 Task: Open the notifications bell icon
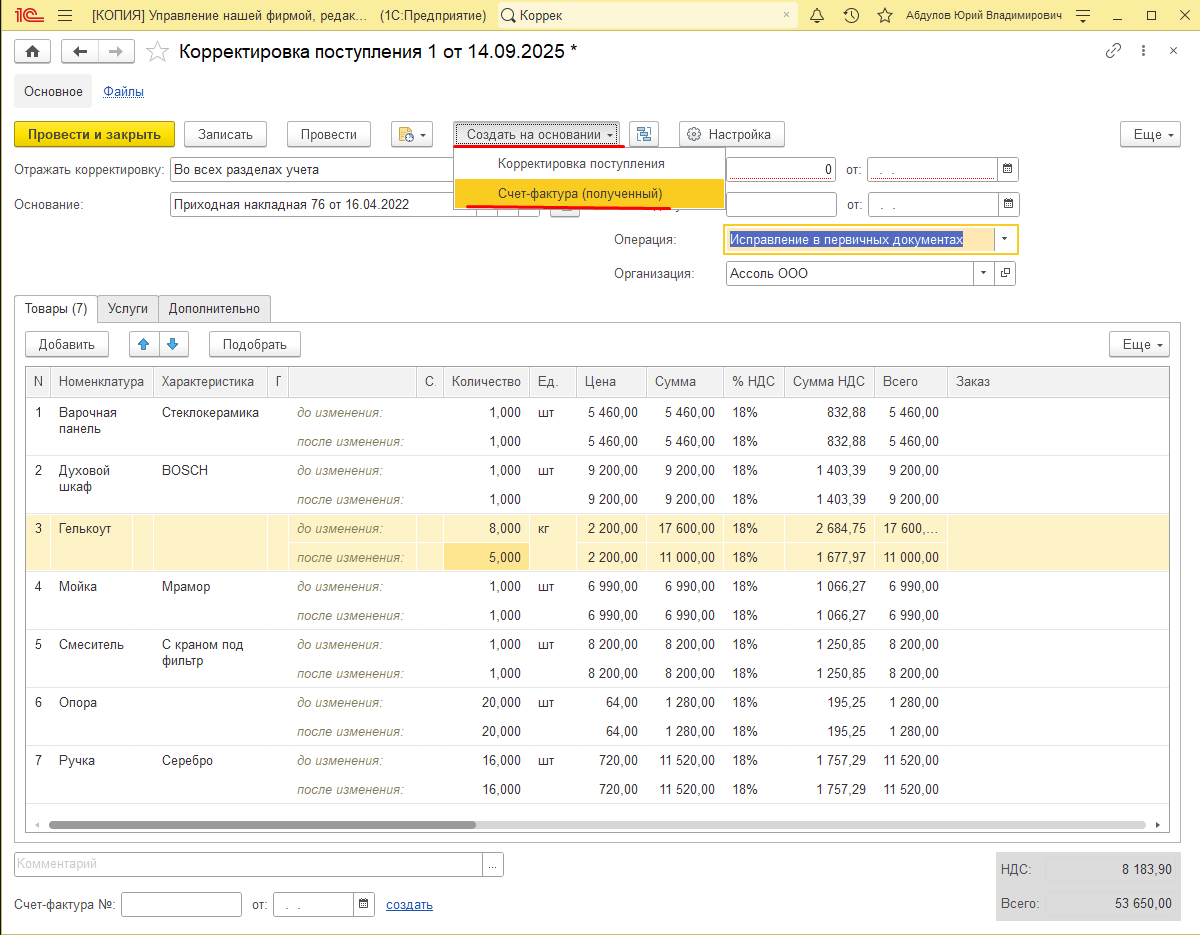[817, 16]
